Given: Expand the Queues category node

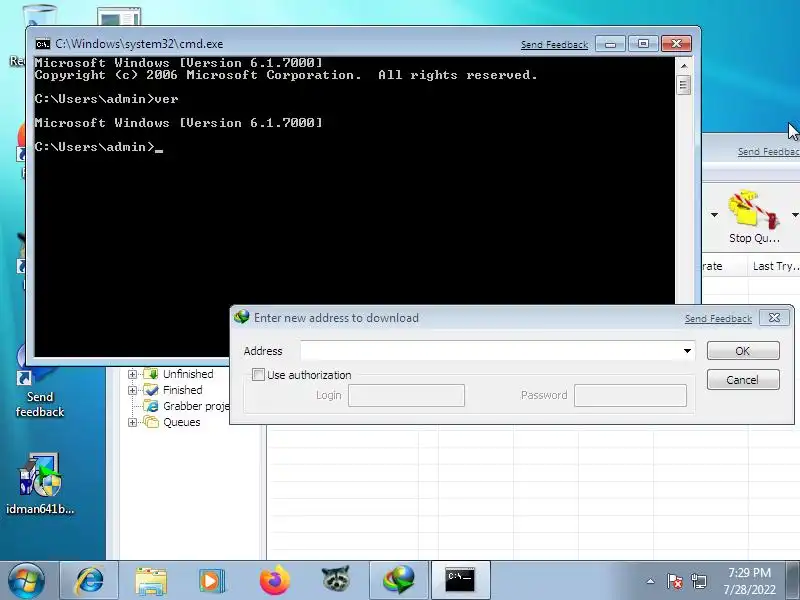Looking at the screenshot, I should (x=132, y=422).
